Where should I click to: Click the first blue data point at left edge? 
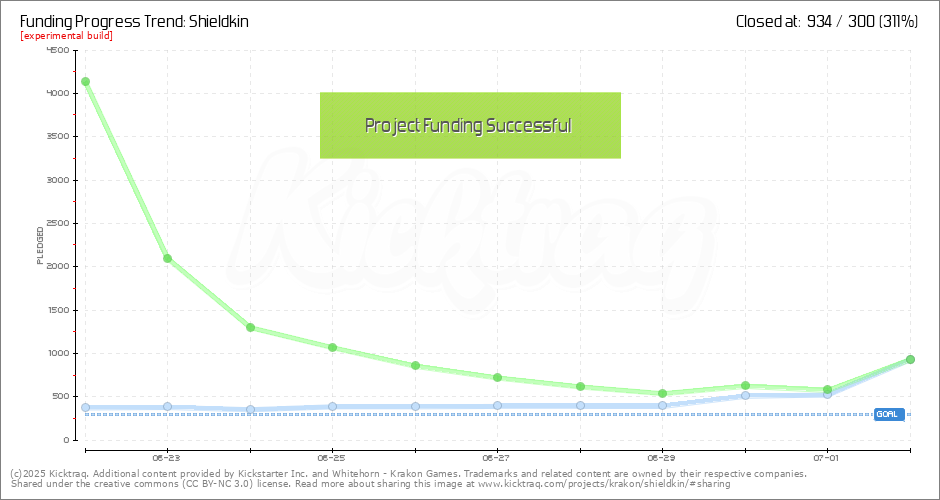85,407
